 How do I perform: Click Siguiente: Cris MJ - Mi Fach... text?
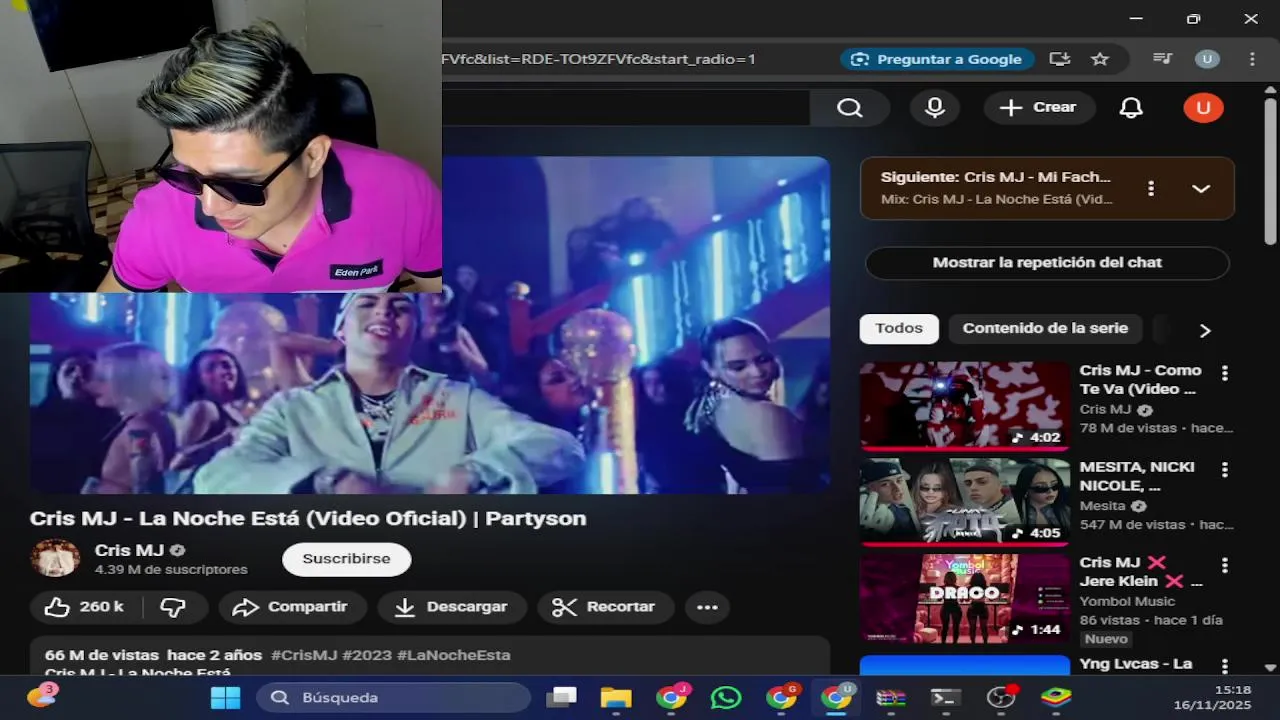coord(995,177)
